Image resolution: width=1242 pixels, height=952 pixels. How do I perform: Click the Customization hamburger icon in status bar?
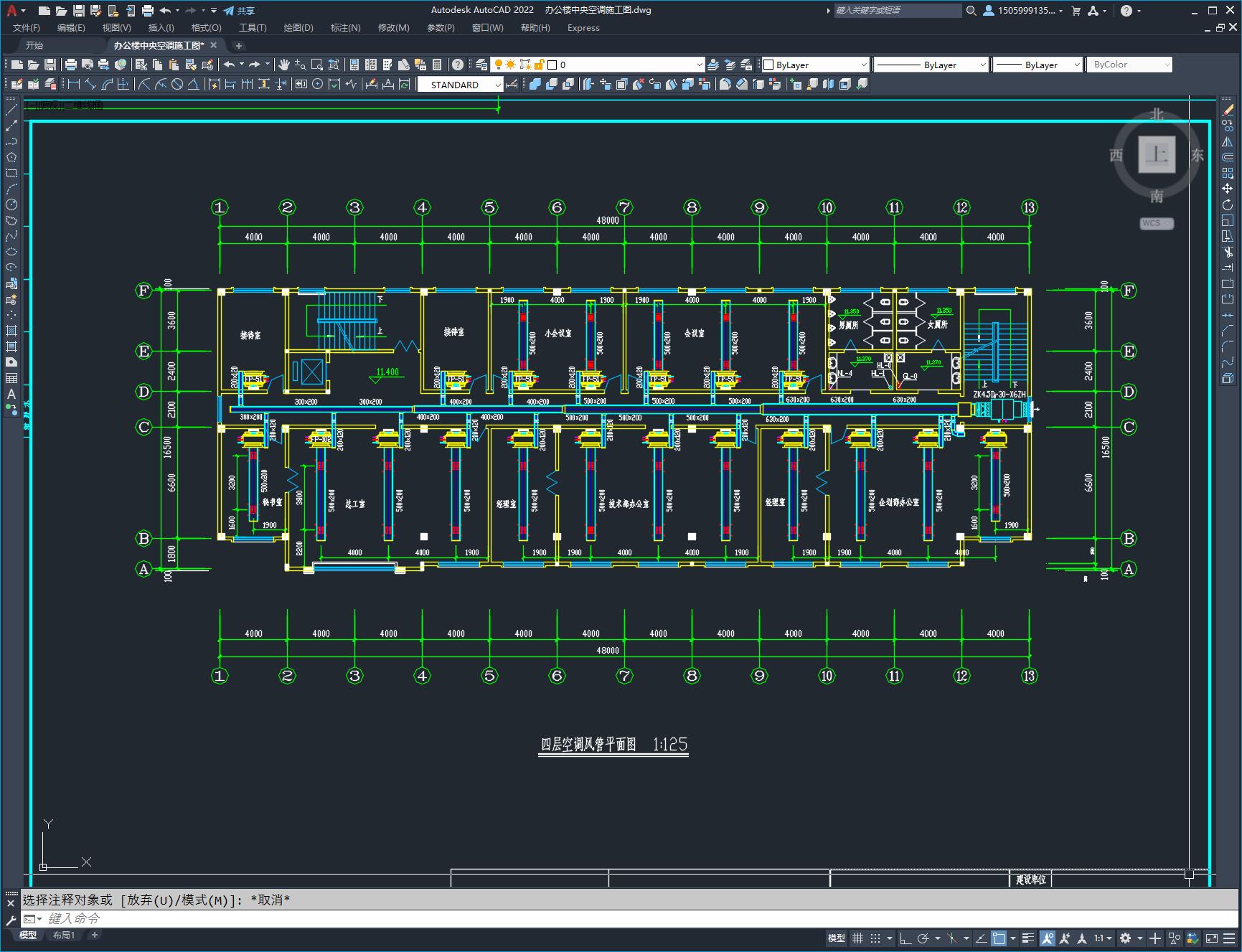pos(1229,938)
